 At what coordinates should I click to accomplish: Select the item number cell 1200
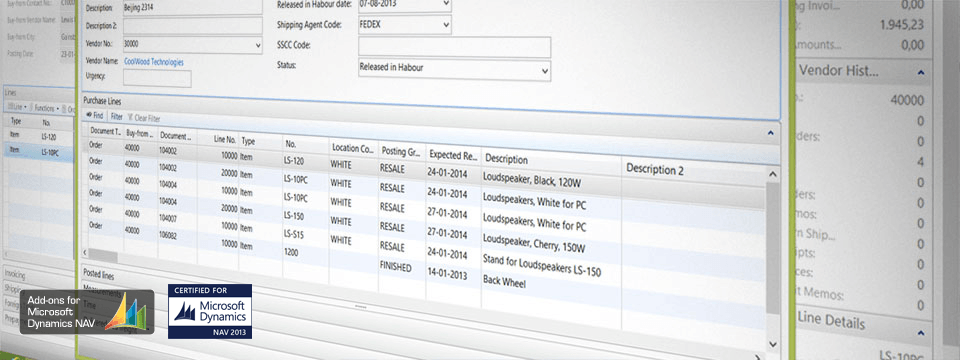(291, 251)
